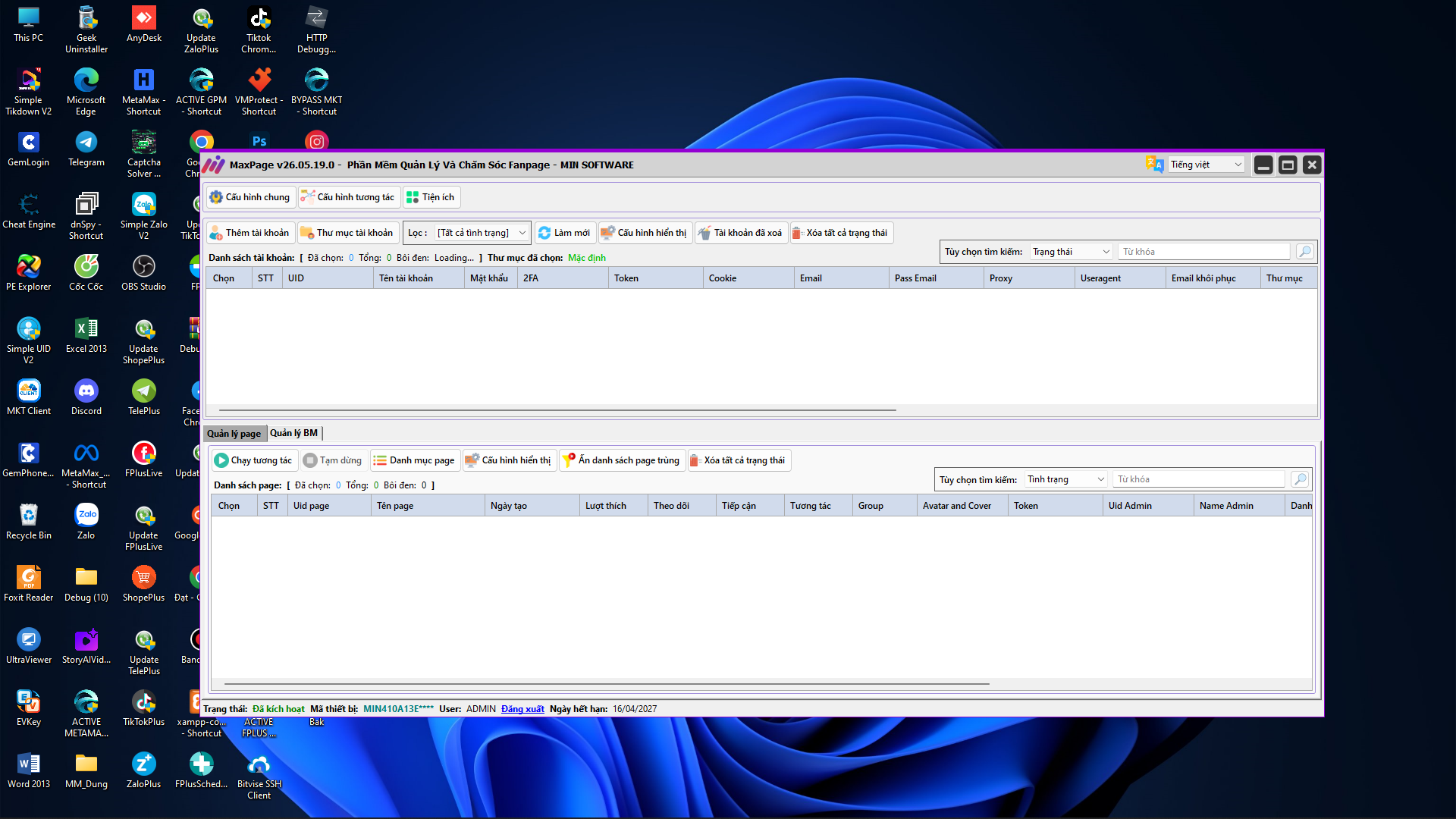Open account Tùy chọn tìm kiếm dropdown

coord(1071,252)
